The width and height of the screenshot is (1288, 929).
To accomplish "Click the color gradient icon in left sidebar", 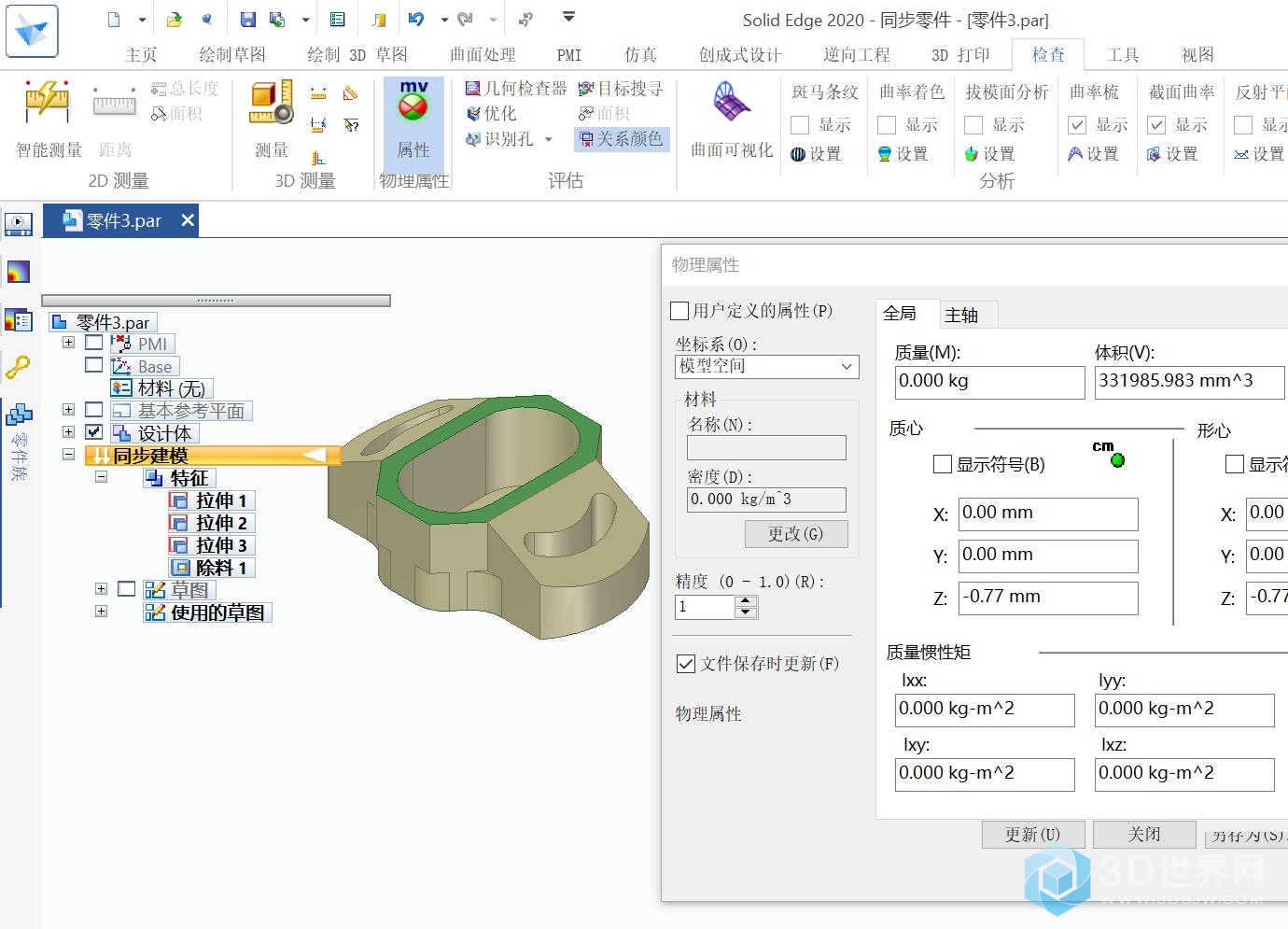I will 18,272.
